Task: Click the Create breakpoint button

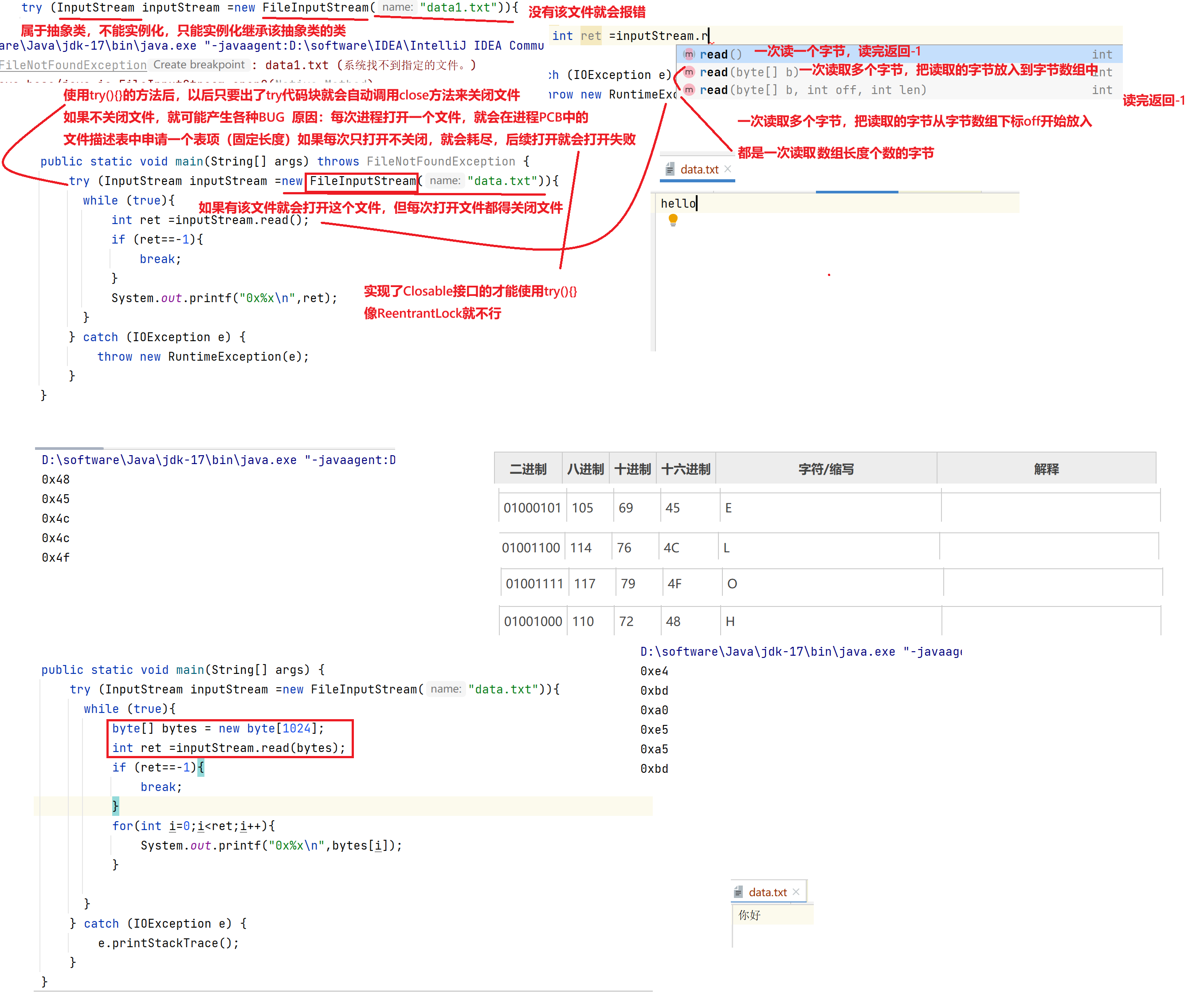Action: (199, 65)
